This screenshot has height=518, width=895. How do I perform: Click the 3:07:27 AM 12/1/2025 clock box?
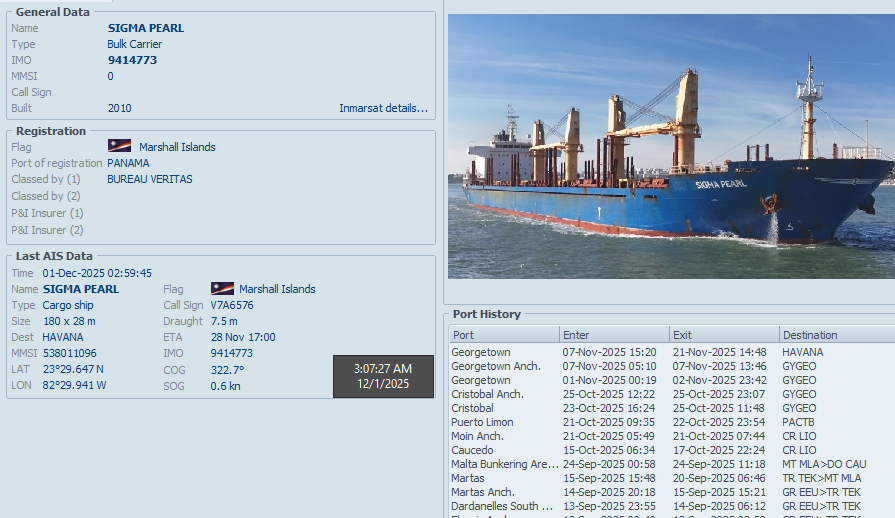pos(383,376)
